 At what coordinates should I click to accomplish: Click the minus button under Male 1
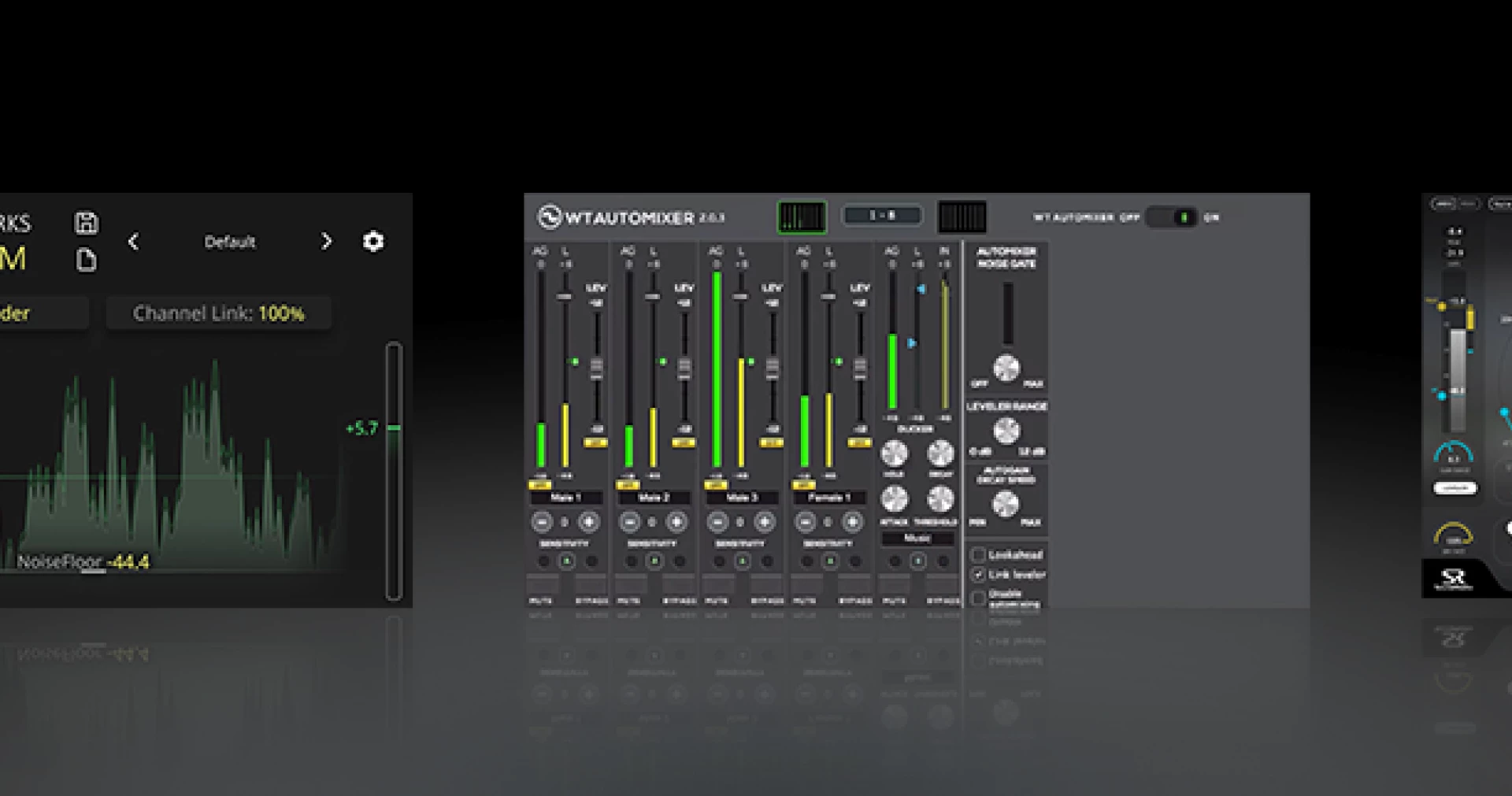coord(542,522)
